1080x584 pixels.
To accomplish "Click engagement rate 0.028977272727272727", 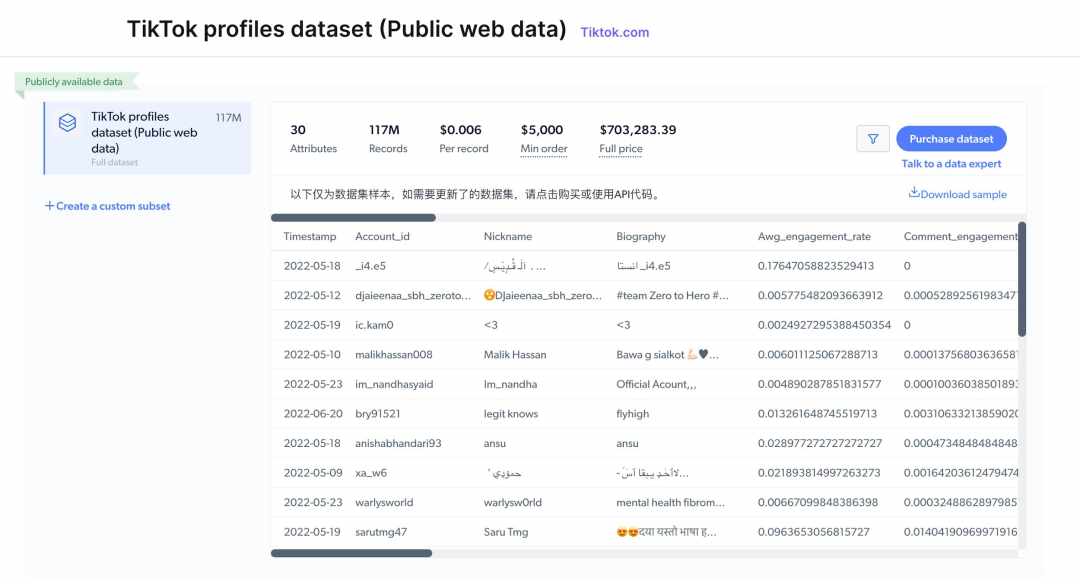I will [x=820, y=444].
